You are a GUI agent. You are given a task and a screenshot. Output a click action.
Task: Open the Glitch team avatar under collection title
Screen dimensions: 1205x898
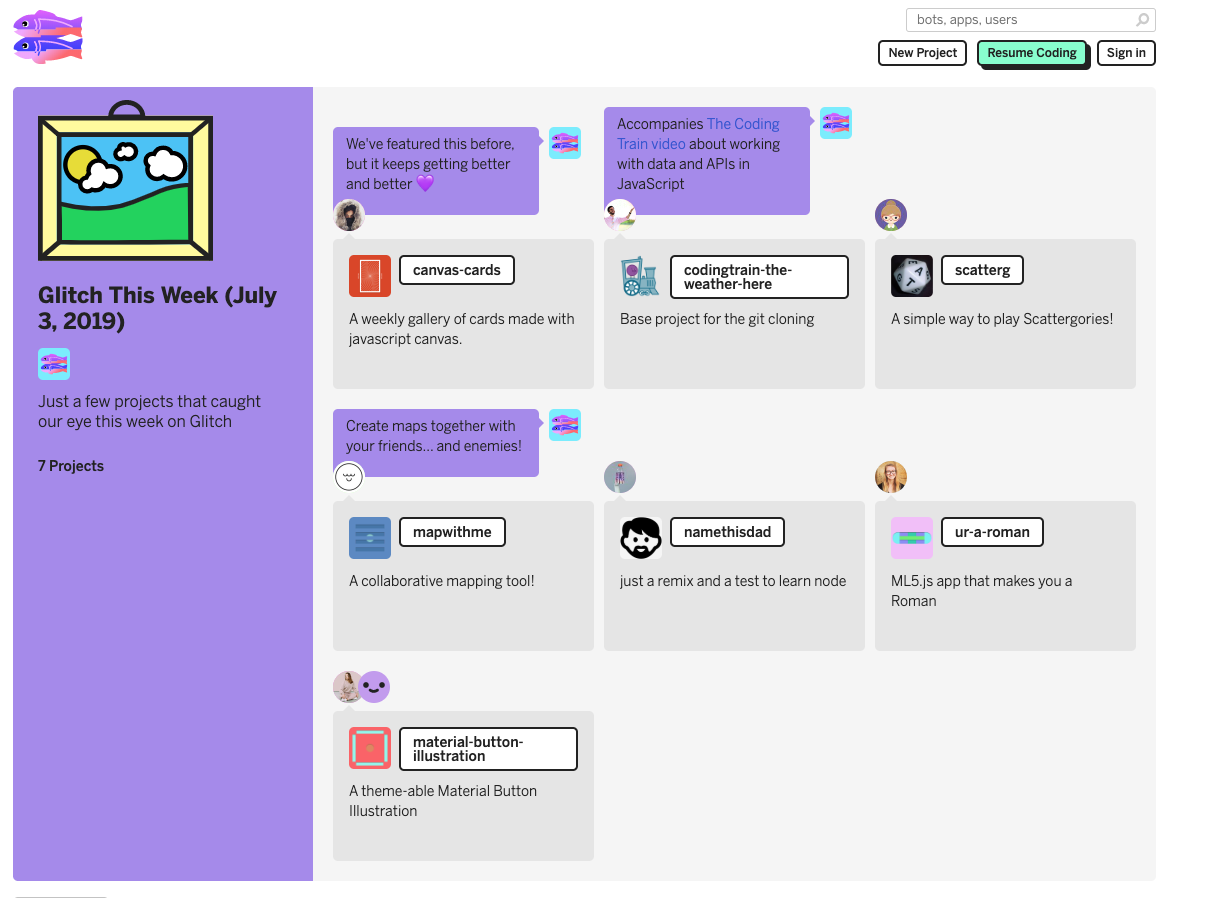(54, 364)
